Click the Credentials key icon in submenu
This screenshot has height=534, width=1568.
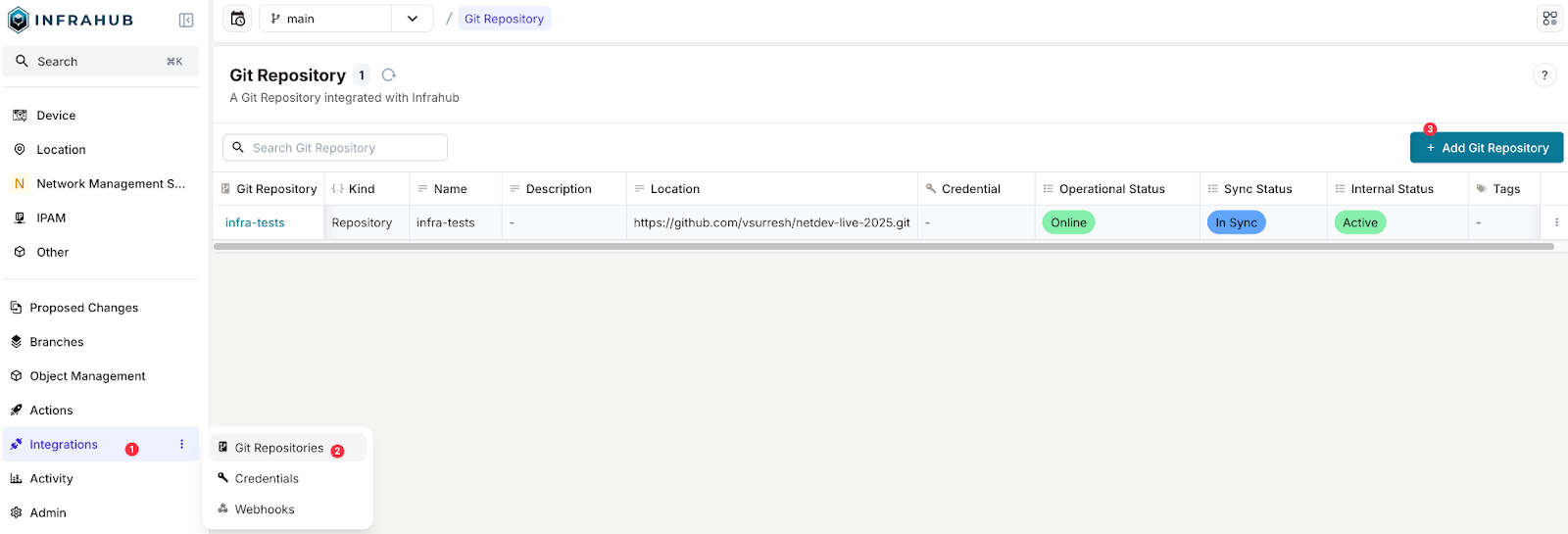tap(223, 478)
